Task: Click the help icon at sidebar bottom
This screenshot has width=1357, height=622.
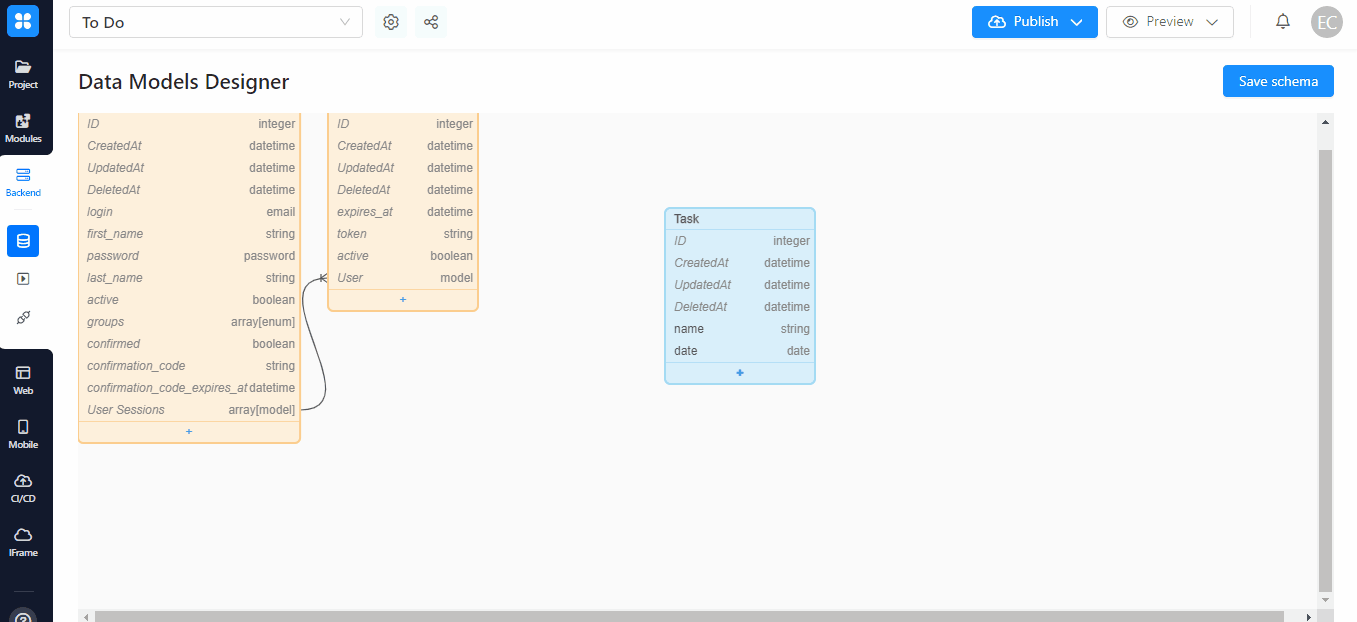Action: pos(23,616)
